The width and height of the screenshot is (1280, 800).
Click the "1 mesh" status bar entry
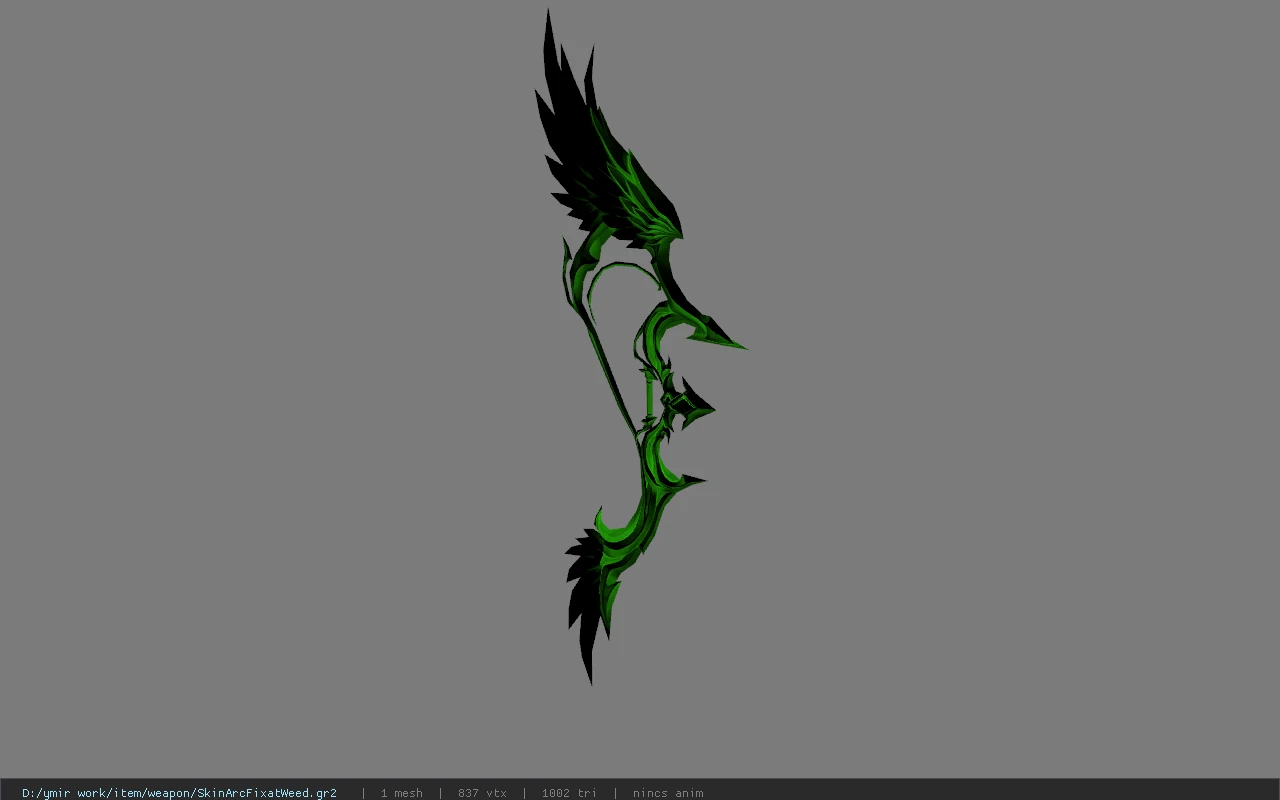(401, 793)
